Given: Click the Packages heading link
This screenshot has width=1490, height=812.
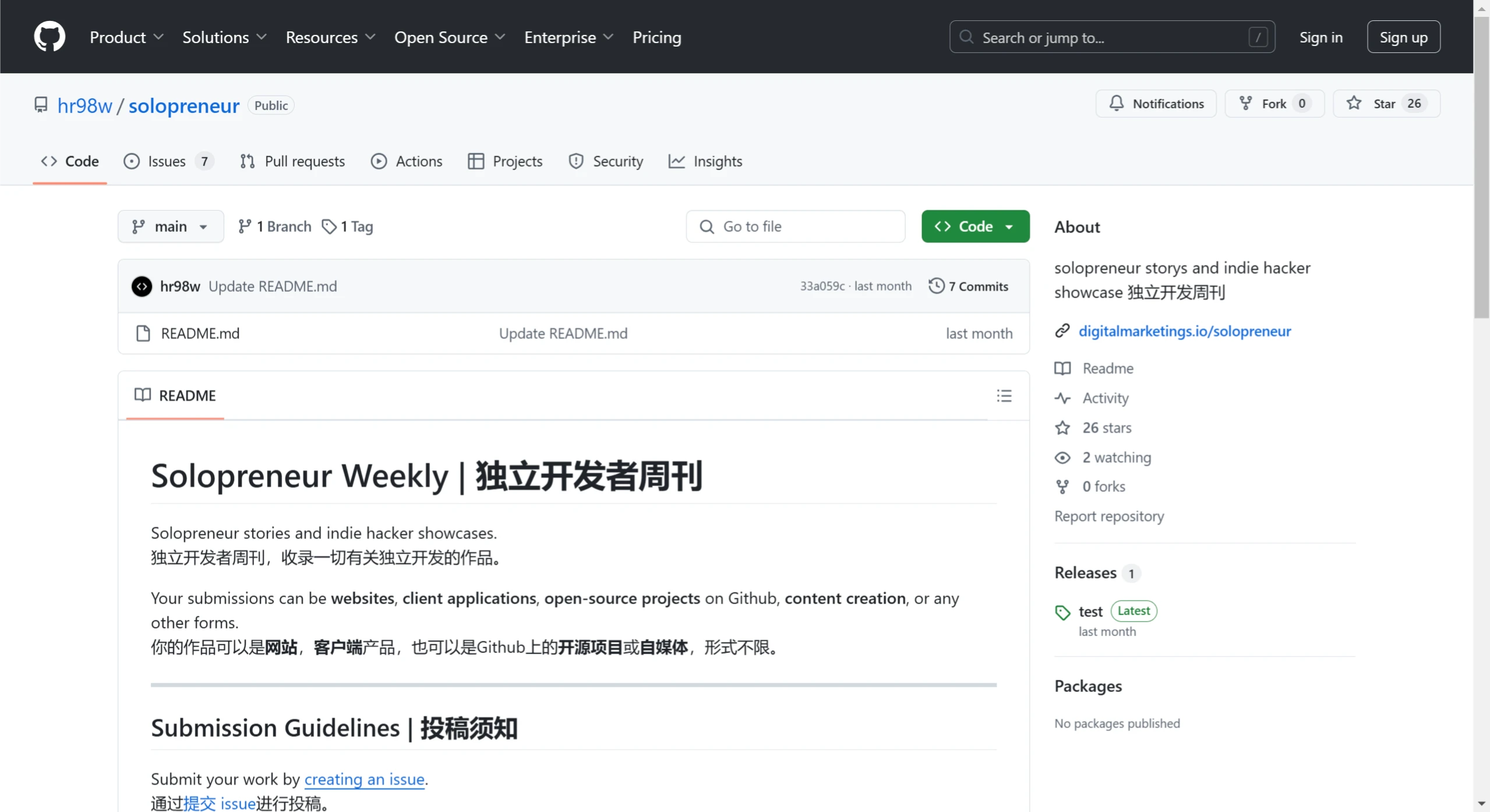Looking at the screenshot, I should point(1088,686).
